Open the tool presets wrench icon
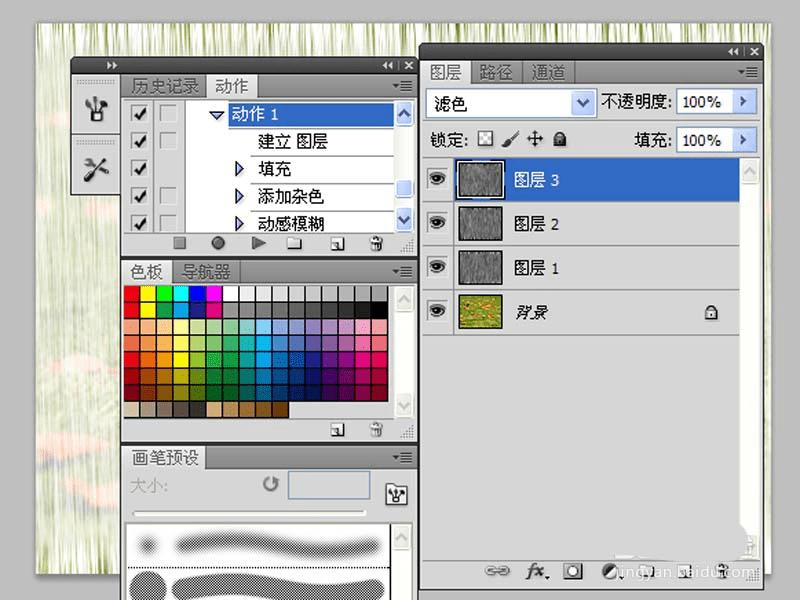This screenshot has width=800, height=600. pyautogui.click(x=96, y=169)
